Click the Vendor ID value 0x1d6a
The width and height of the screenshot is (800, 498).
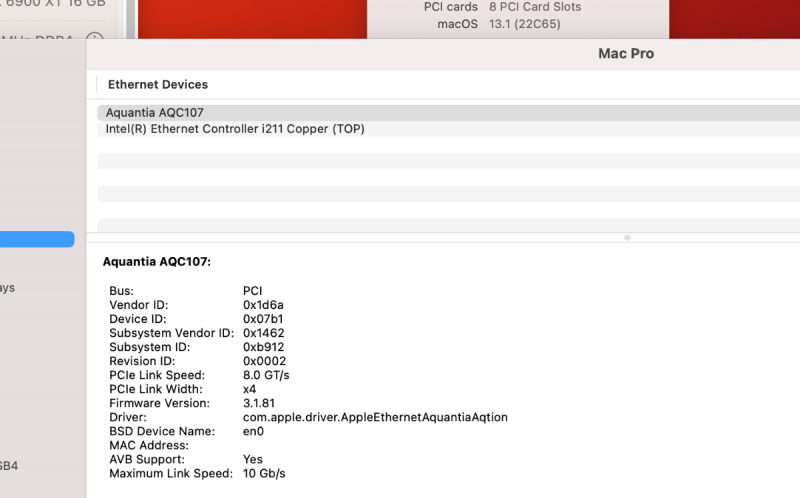263,305
